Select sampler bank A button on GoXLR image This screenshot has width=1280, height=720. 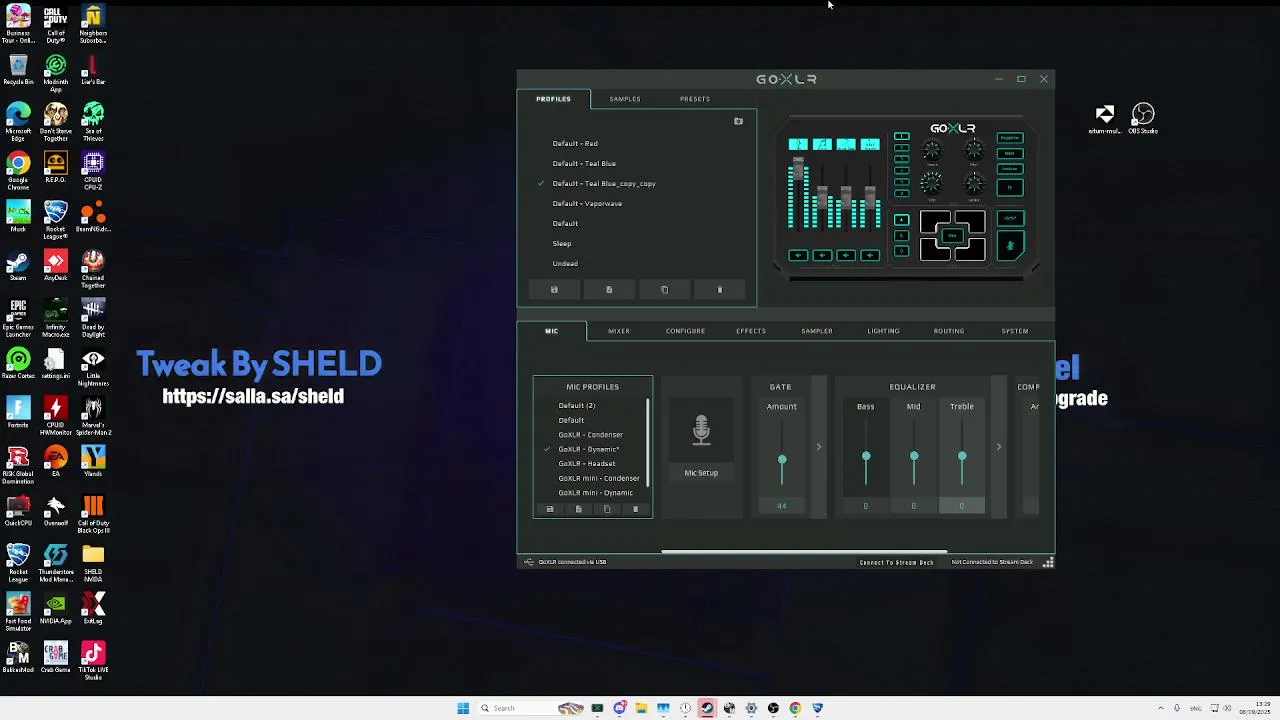tap(901, 219)
